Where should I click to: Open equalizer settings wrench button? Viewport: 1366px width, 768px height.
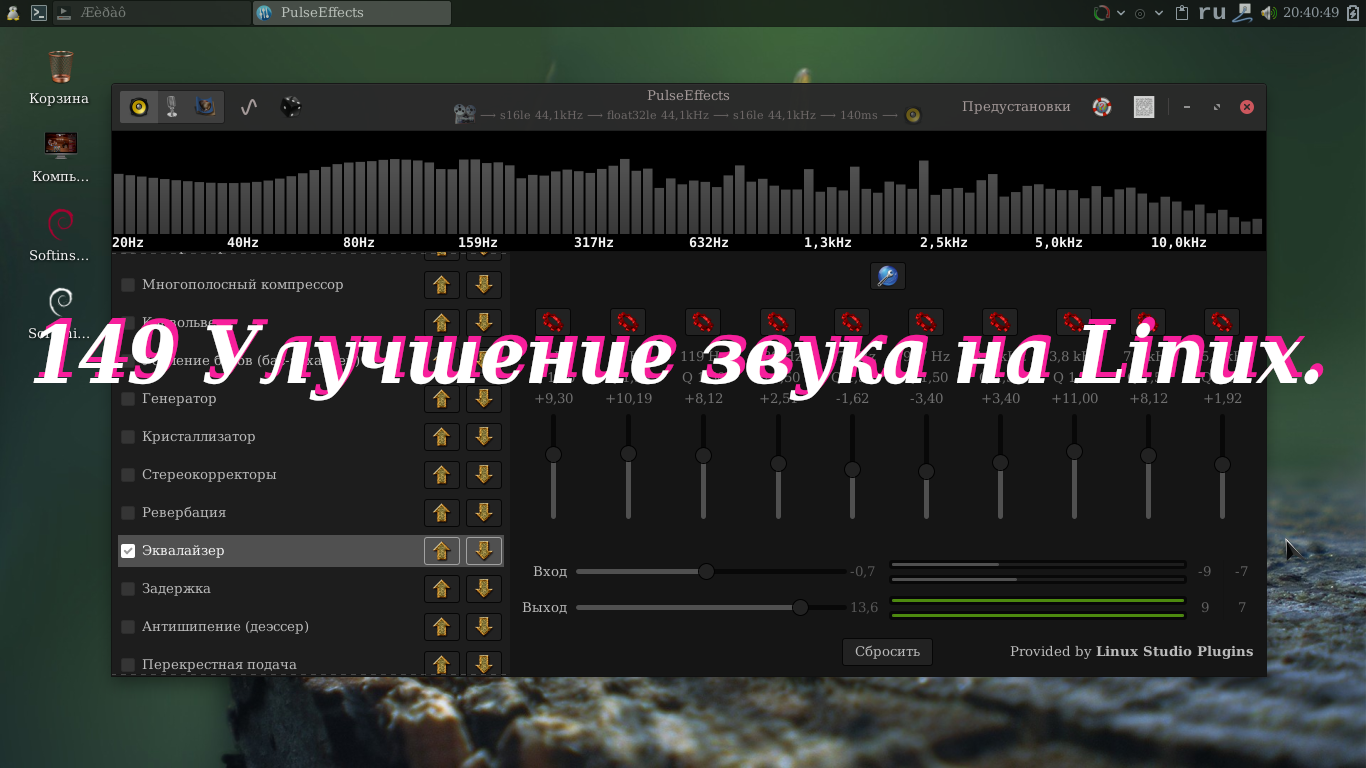(x=887, y=276)
